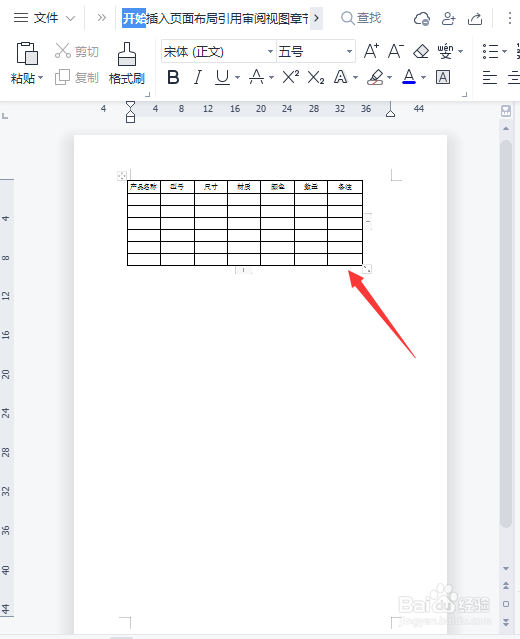The width and height of the screenshot is (520, 639).
Task: Click the 备注 header cell
Action: click(x=345, y=187)
